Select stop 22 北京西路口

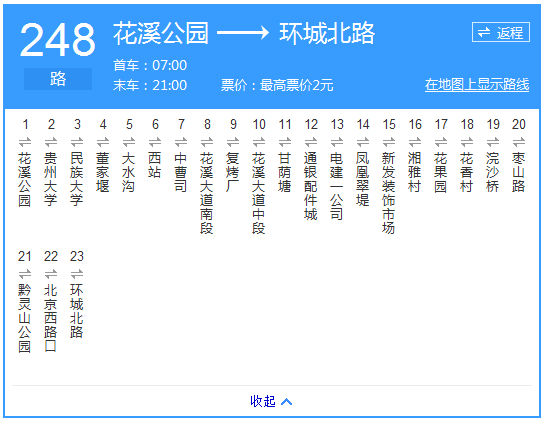51,318
